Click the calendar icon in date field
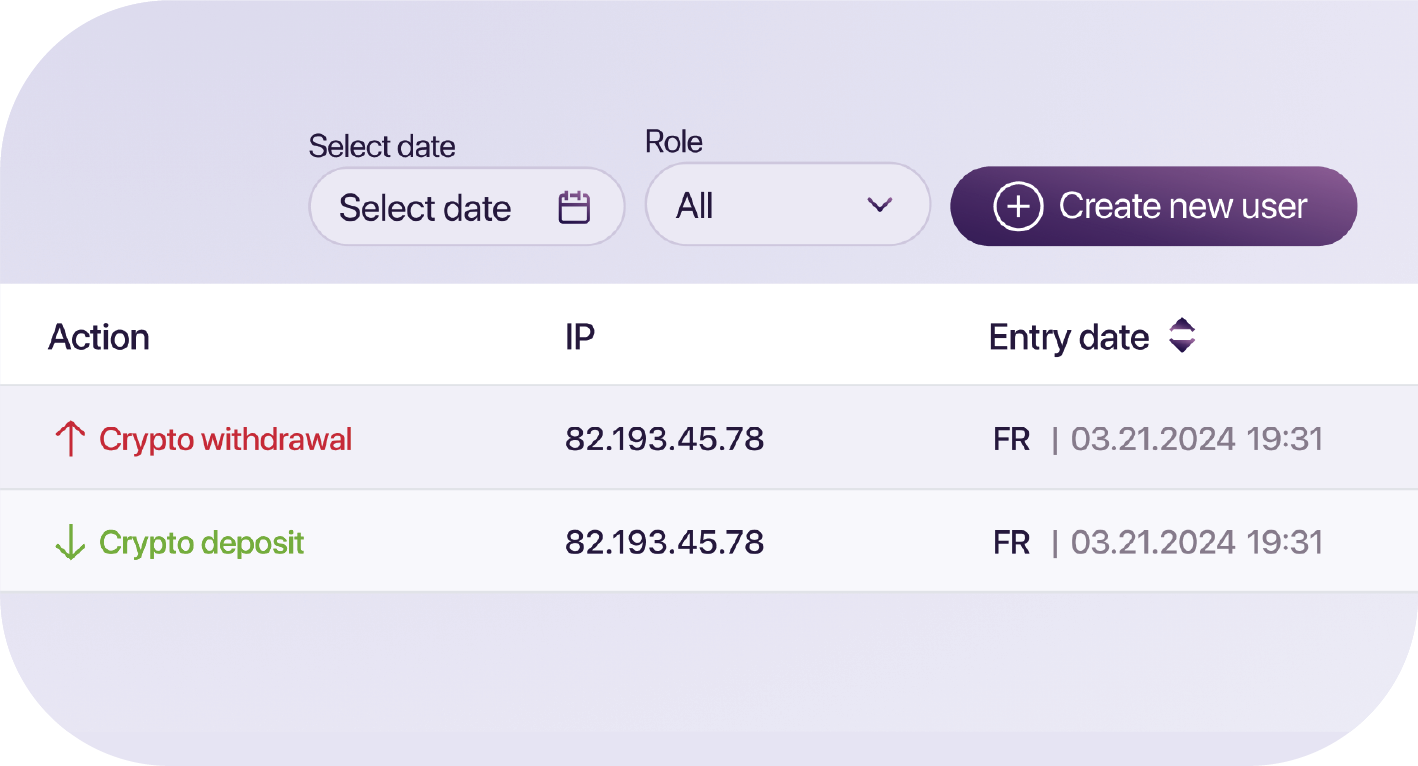The width and height of the screenshot is (1418, 766). click(x=574, y=207)
